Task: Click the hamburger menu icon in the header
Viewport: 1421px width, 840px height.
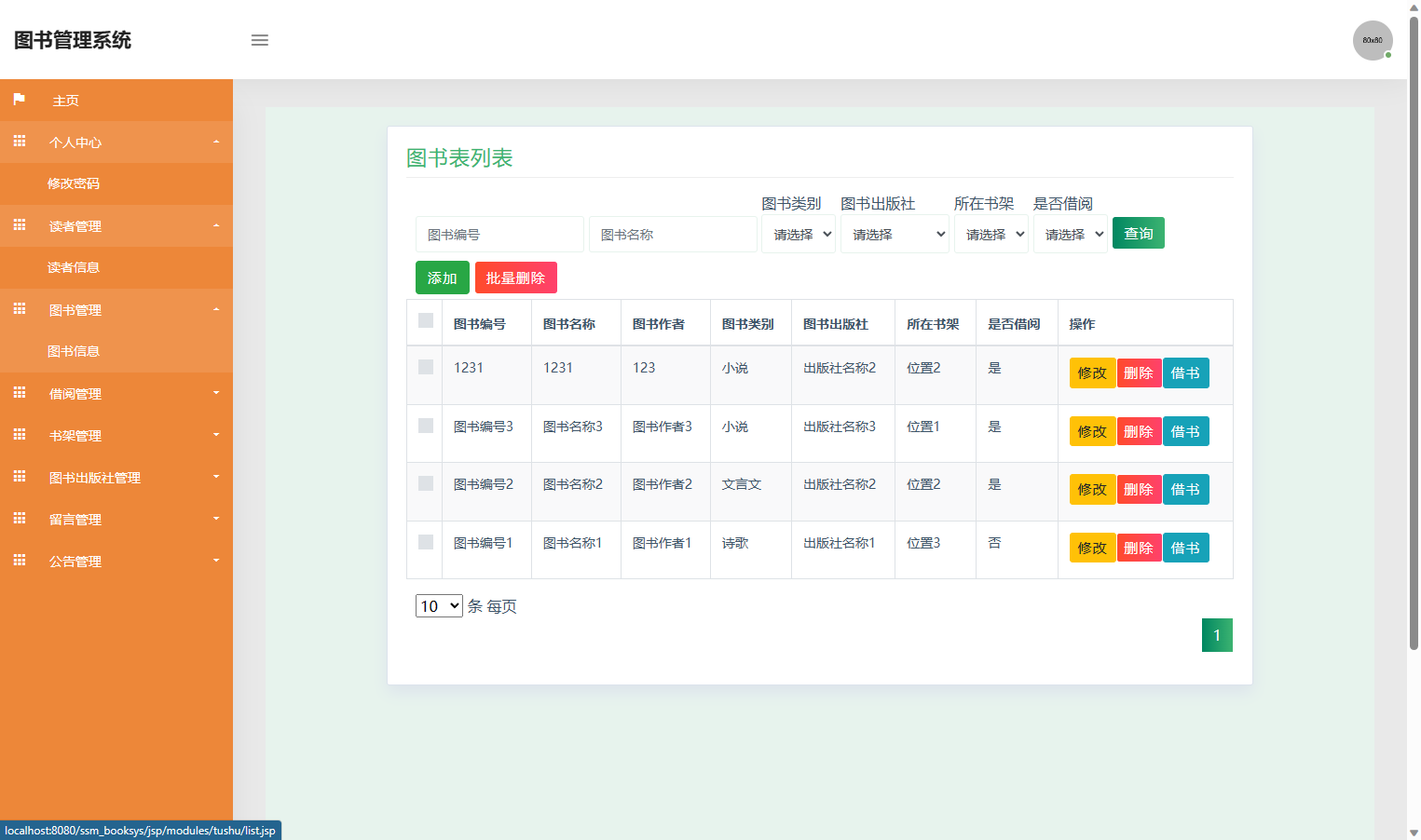Action: tap(259, 40)
